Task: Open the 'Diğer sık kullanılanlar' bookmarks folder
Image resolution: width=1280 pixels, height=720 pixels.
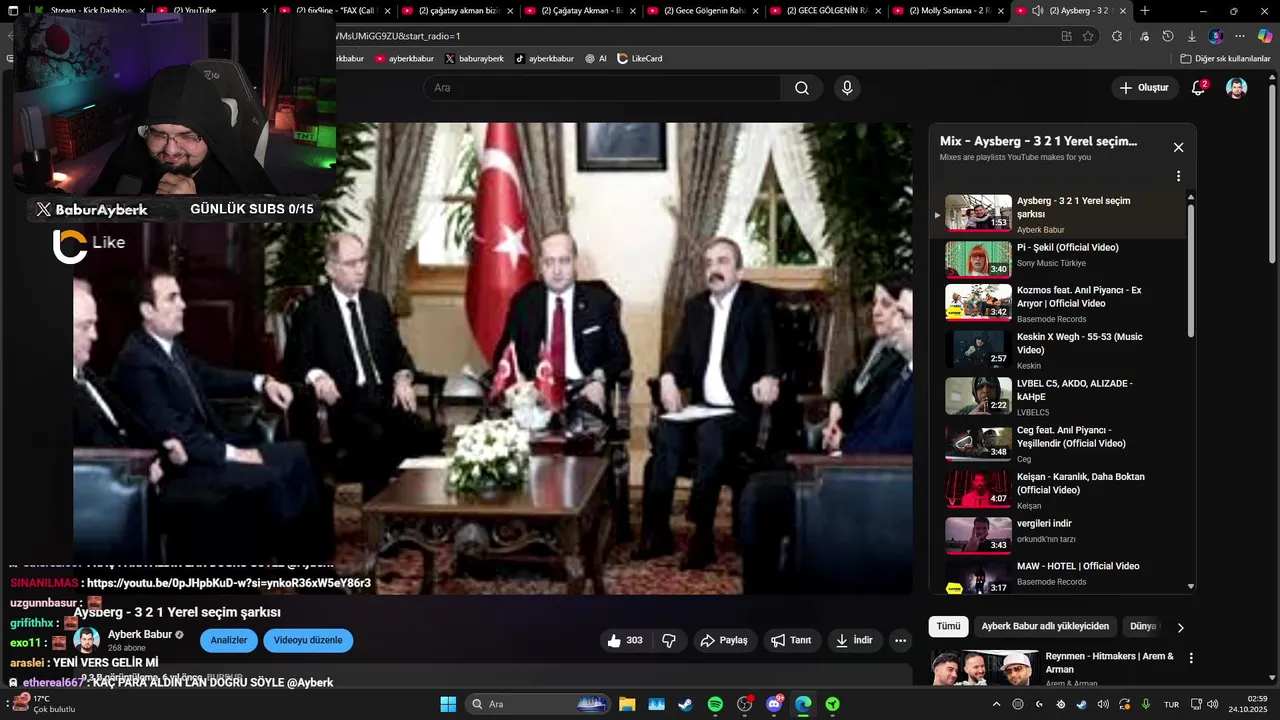Action: (x=1226, y=59)
